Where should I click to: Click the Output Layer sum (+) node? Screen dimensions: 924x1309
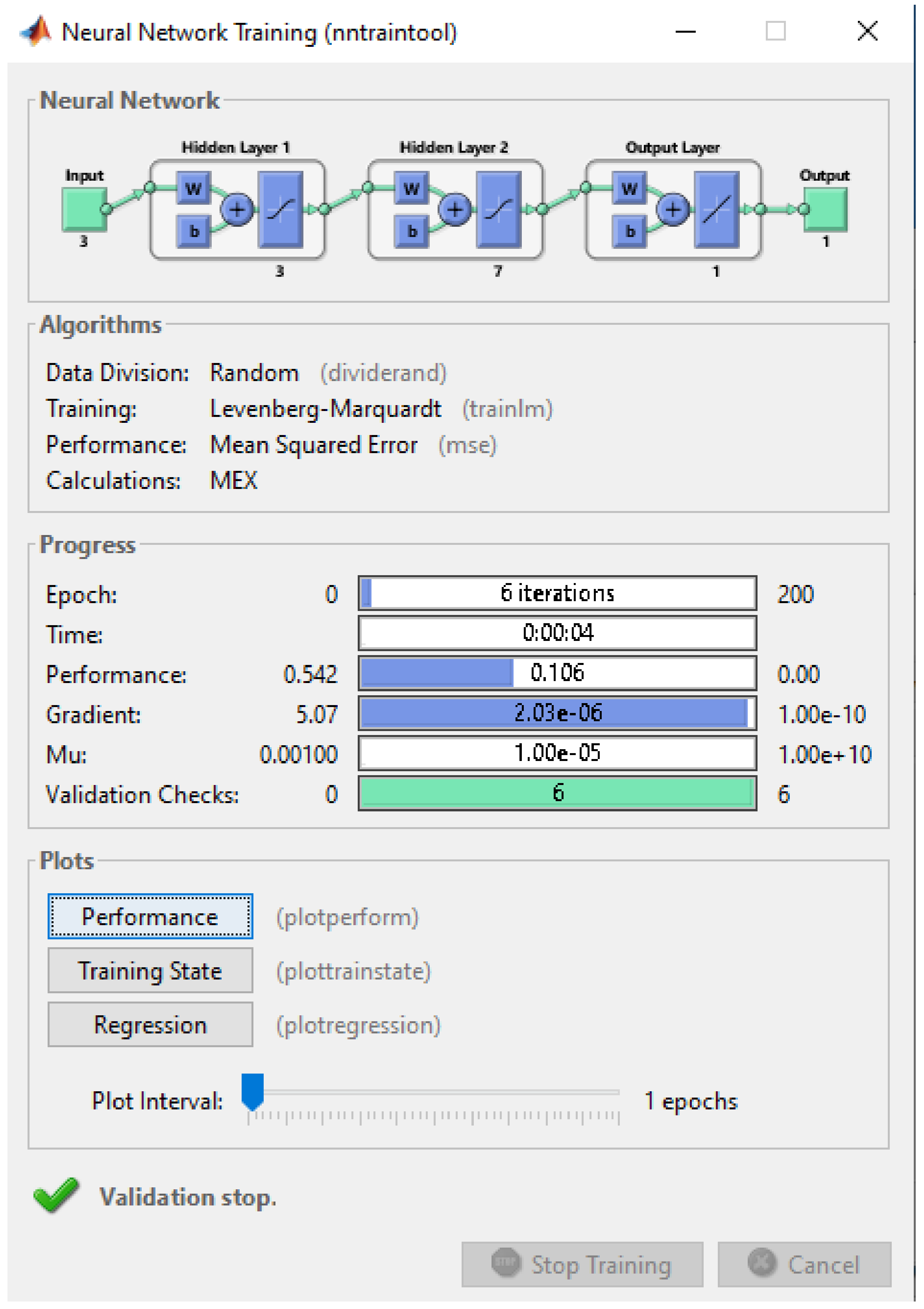(673, 209)
